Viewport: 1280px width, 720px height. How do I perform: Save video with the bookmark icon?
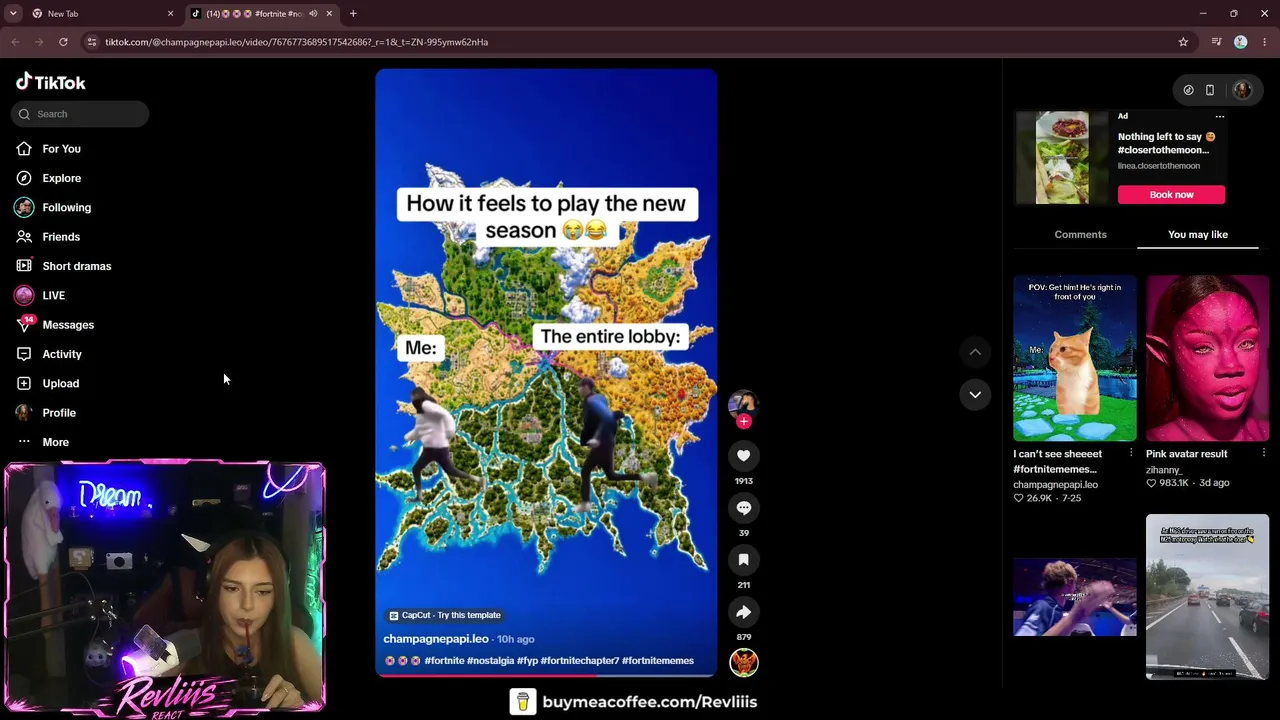click(x=743, y=560)
